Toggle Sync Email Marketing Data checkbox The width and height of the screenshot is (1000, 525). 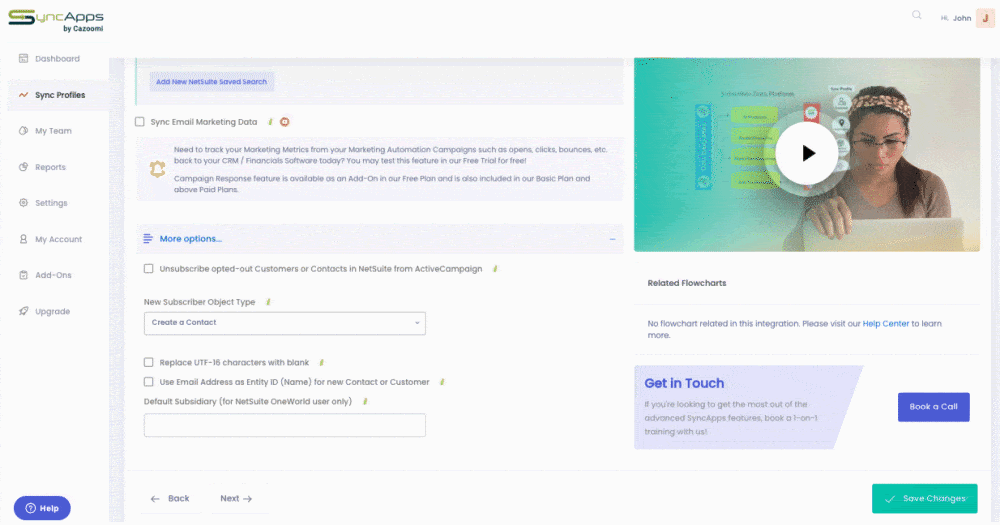coord(140,122)
